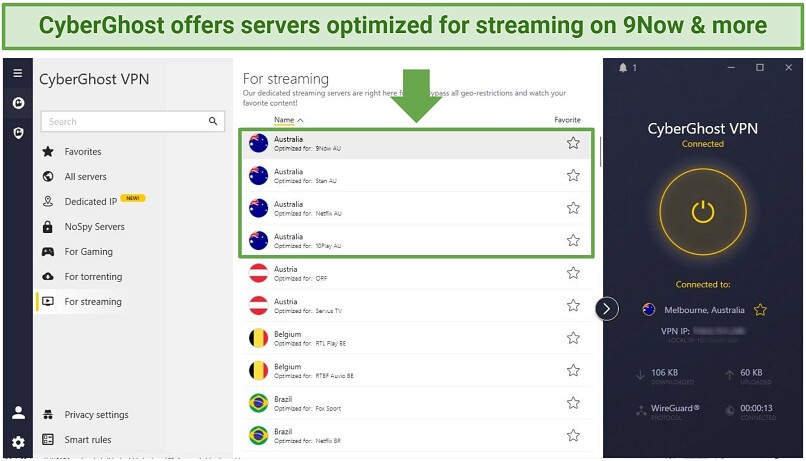Select the Australia flag for Stan AU
This screenshot has height=461, width=806.
[259, 175]
